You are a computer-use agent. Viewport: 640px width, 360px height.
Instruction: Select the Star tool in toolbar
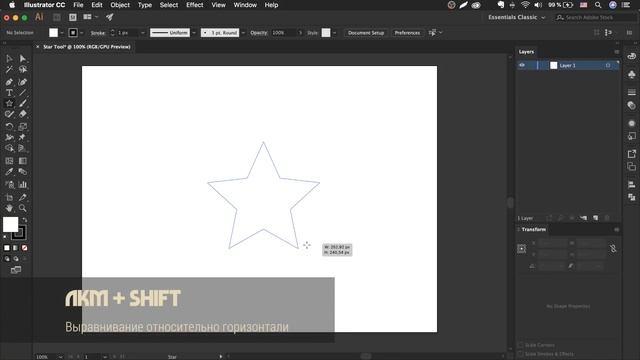point(9,103)
